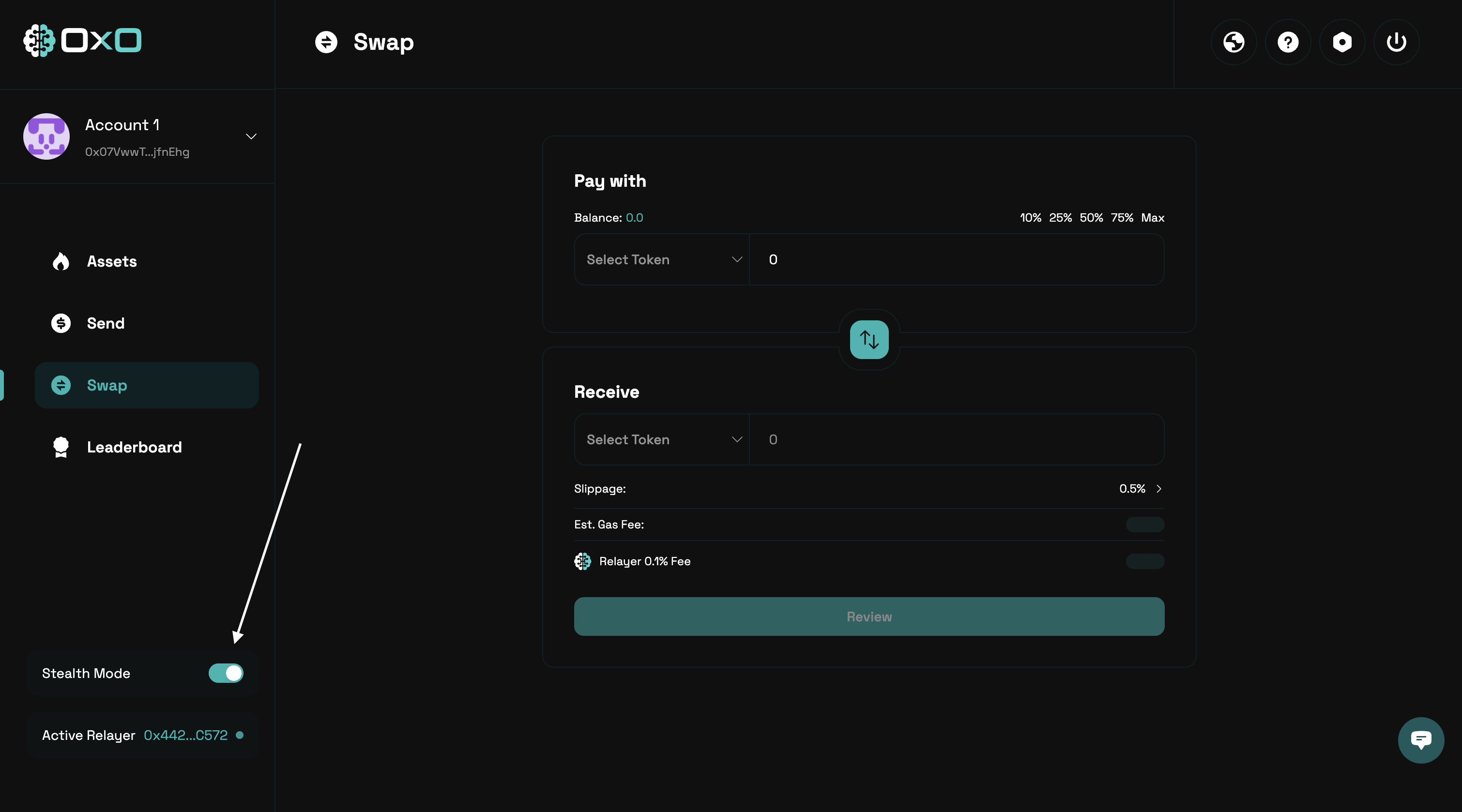The image size is (1462, 812).
Task: Open Leaderboard from the sidebar menu
Action: (x=135, y=447)
